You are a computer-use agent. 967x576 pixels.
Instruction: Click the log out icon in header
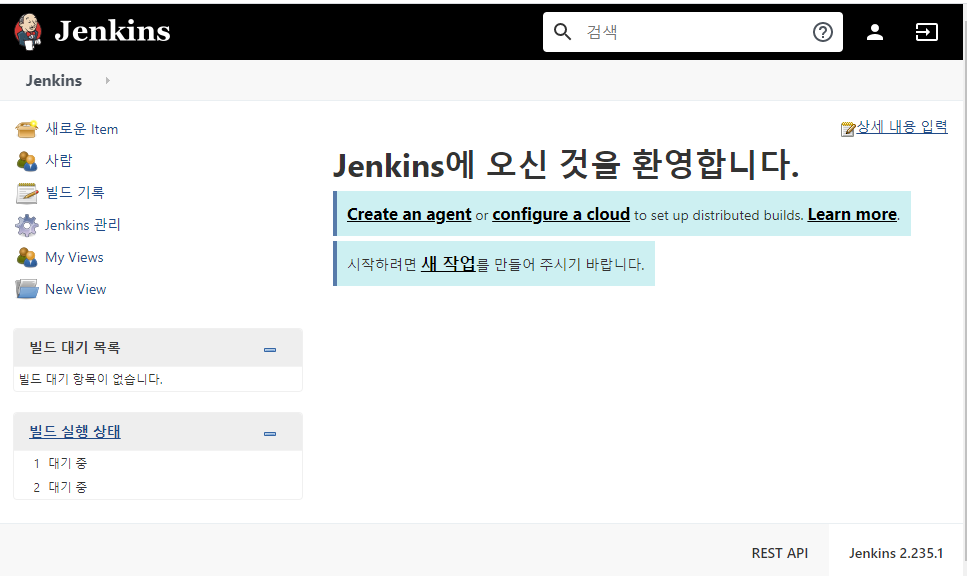926,31
